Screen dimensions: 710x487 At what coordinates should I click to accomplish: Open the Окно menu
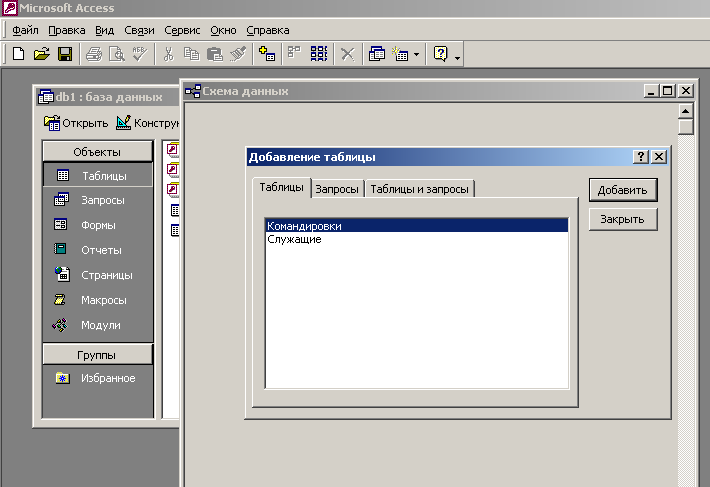click(x=223, y=30)
